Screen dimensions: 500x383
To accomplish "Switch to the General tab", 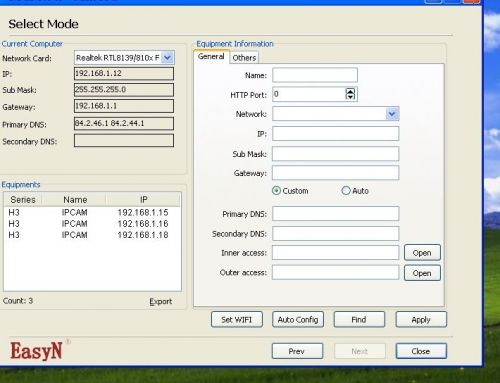I will 211,57.
